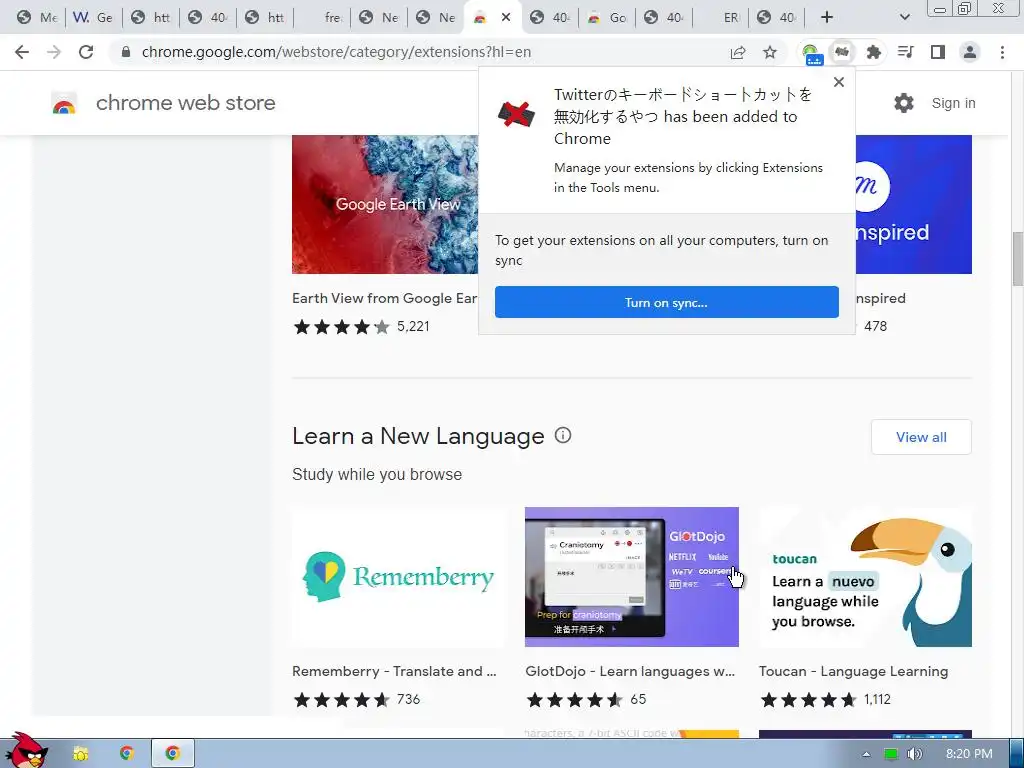Click the chrome web store logo
This screenshot has width=1024, height=768.
coord(64,103)
